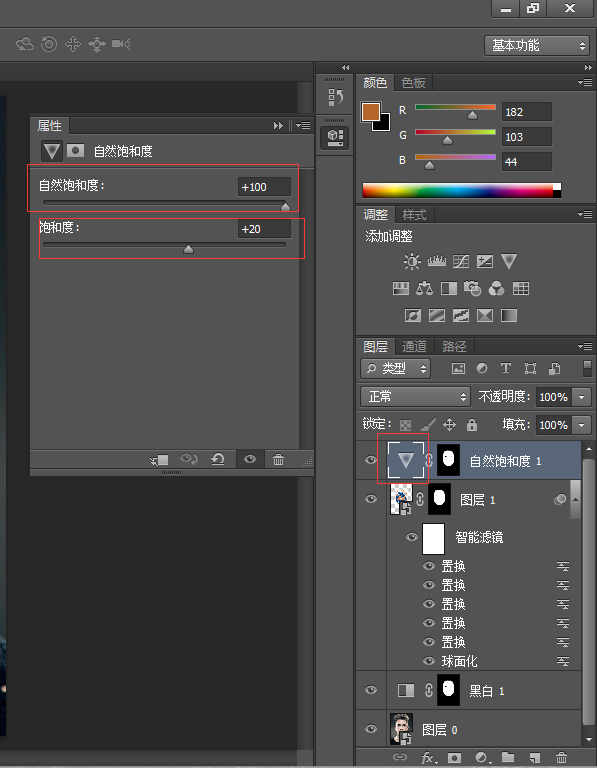
Task: Toggle layer filtering switch on or off
Action: (587, 368)
